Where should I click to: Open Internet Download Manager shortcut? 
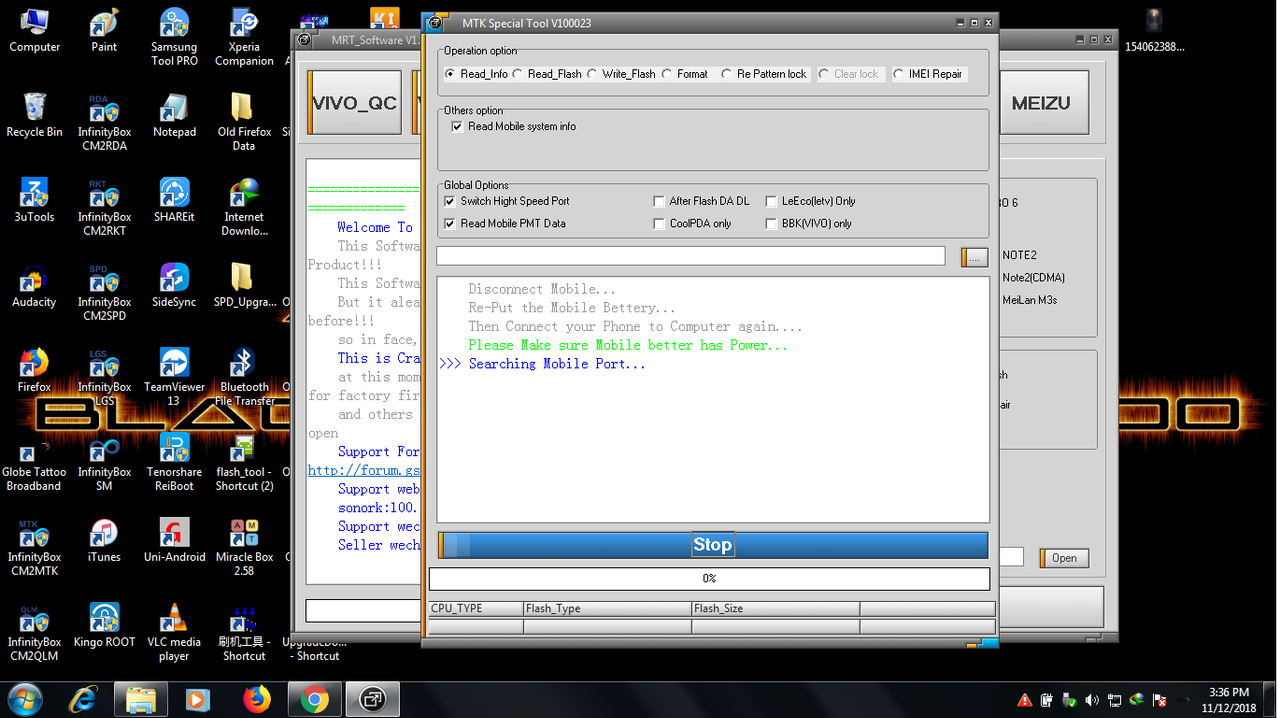(x=244, y=208)
